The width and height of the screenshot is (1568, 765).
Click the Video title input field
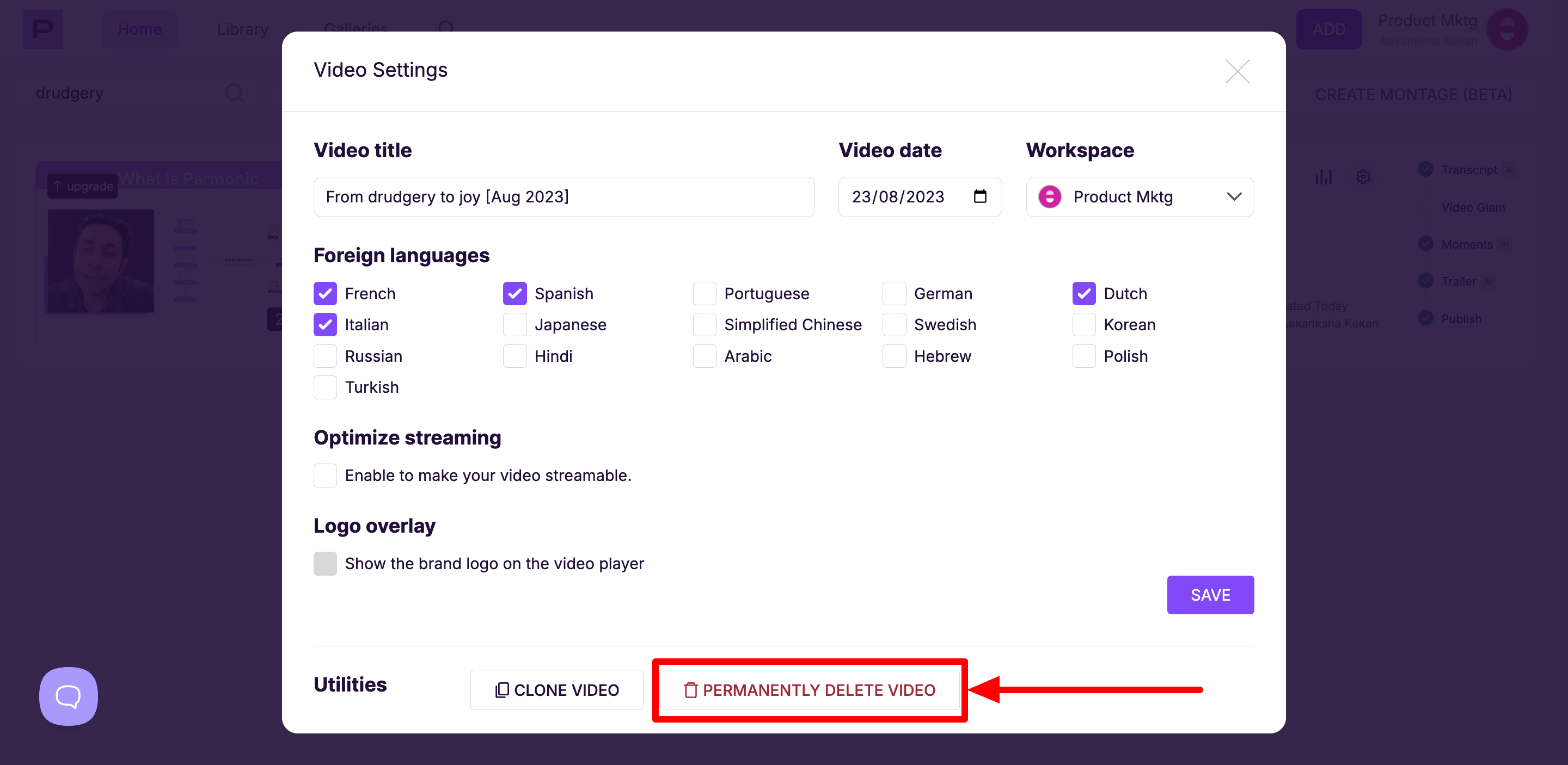[x=563, y=196]
